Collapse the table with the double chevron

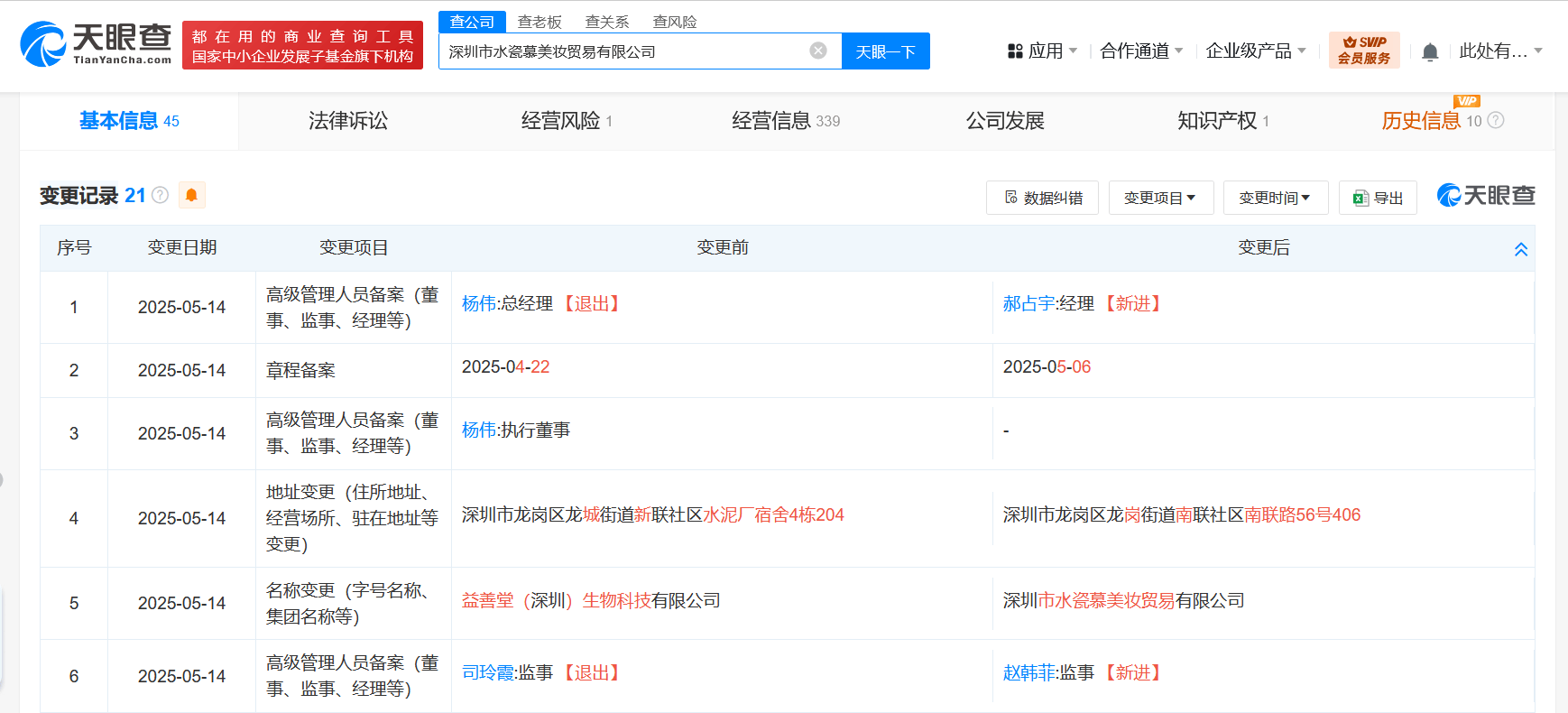[x=1521, y=249]
